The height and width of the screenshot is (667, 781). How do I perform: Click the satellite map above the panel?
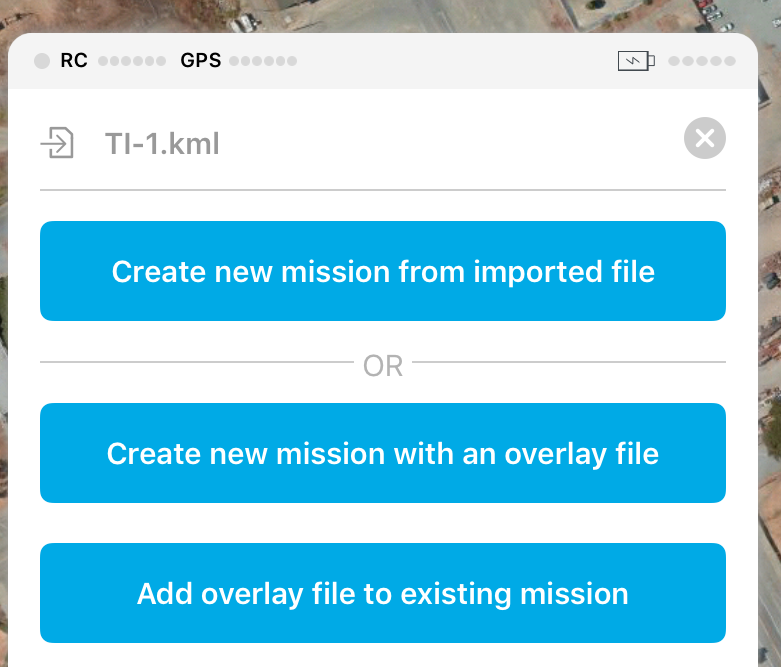tap(389, 15)
